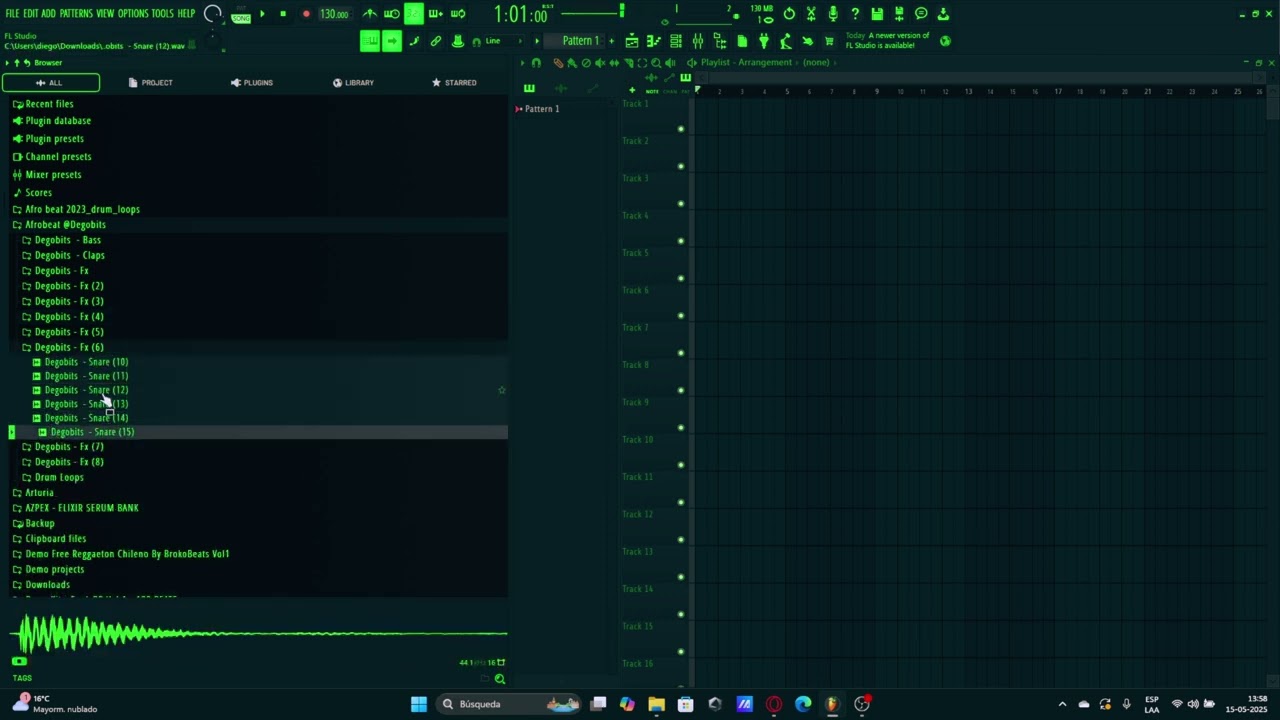Mute Track 5 using its green dot
This screenshot has height=720, width=1280.
681,278
